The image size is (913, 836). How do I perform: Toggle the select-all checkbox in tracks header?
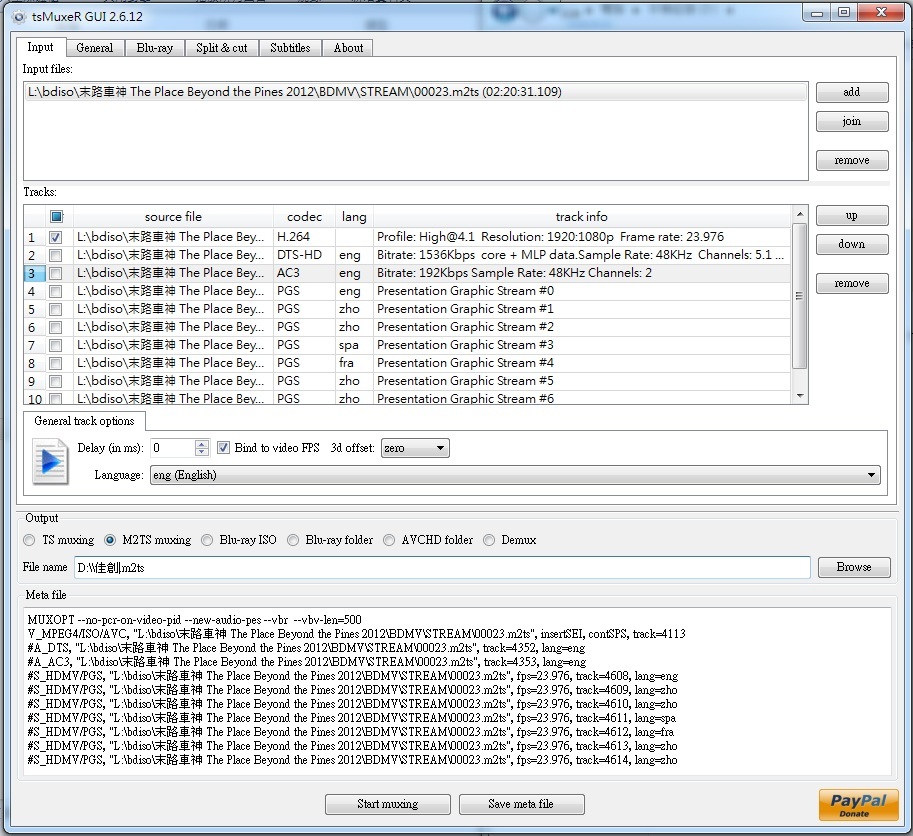click(56, 217)
